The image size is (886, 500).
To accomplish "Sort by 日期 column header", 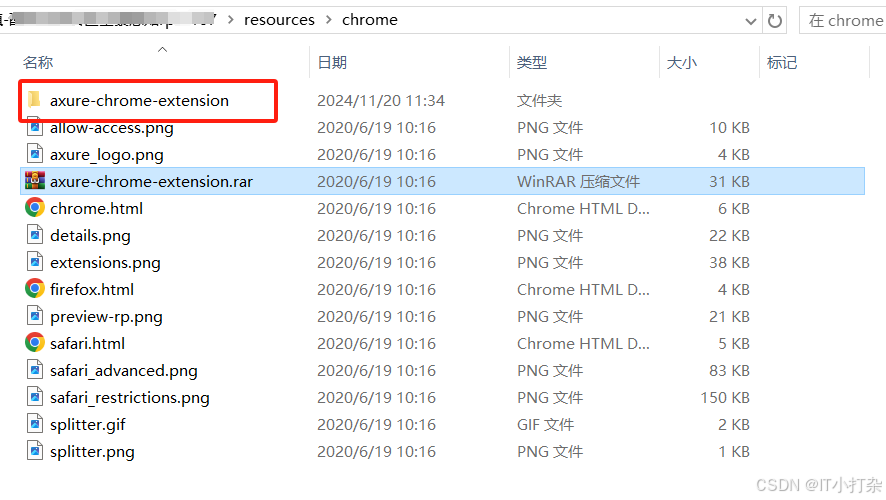I will (332, 62).
